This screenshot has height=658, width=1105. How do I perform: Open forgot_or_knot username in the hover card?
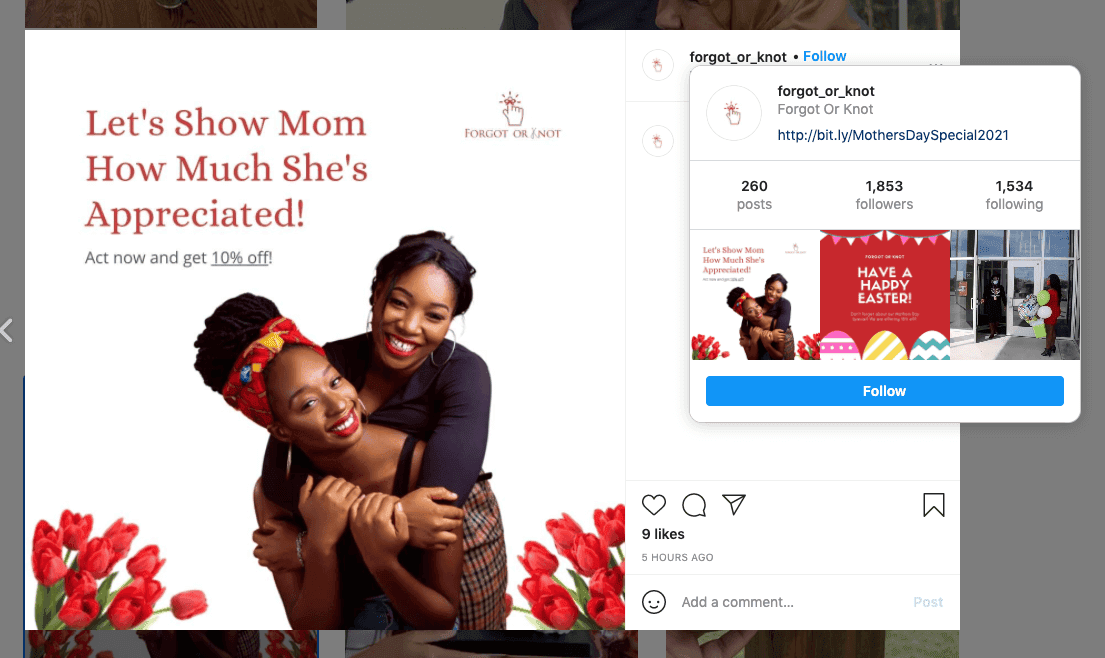point(826,91)
